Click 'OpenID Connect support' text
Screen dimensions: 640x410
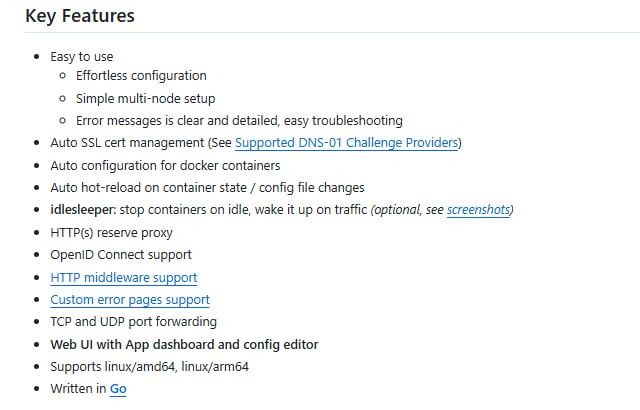(120, 254)
